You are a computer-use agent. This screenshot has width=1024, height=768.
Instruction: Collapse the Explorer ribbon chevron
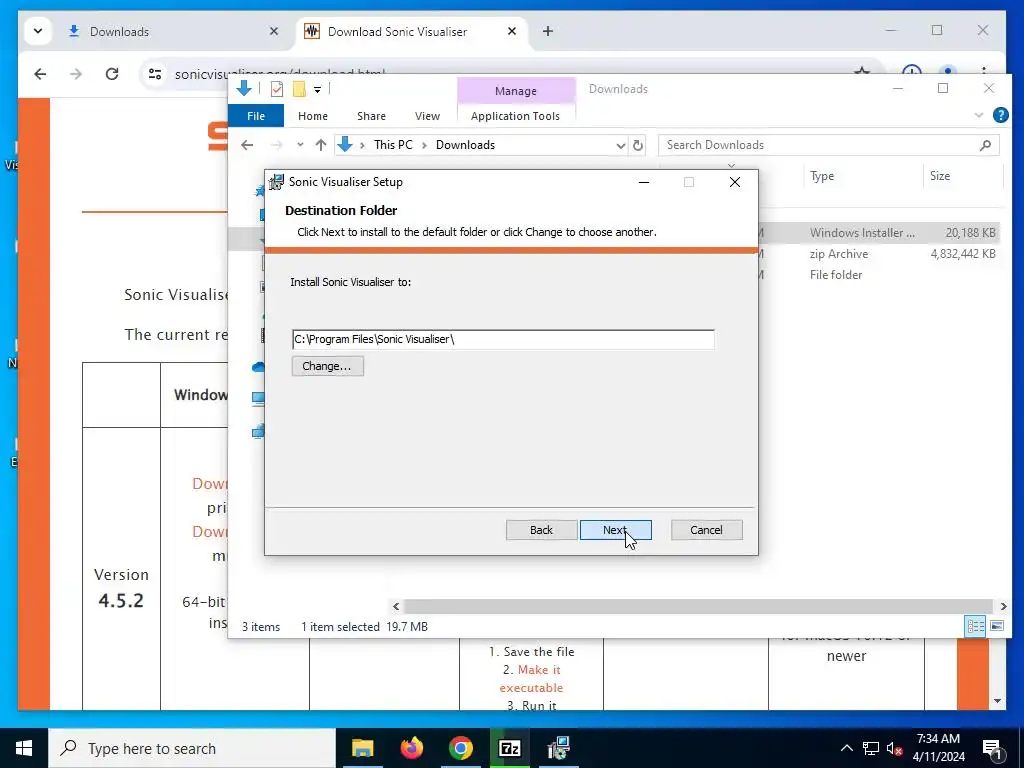click(978, 116)
